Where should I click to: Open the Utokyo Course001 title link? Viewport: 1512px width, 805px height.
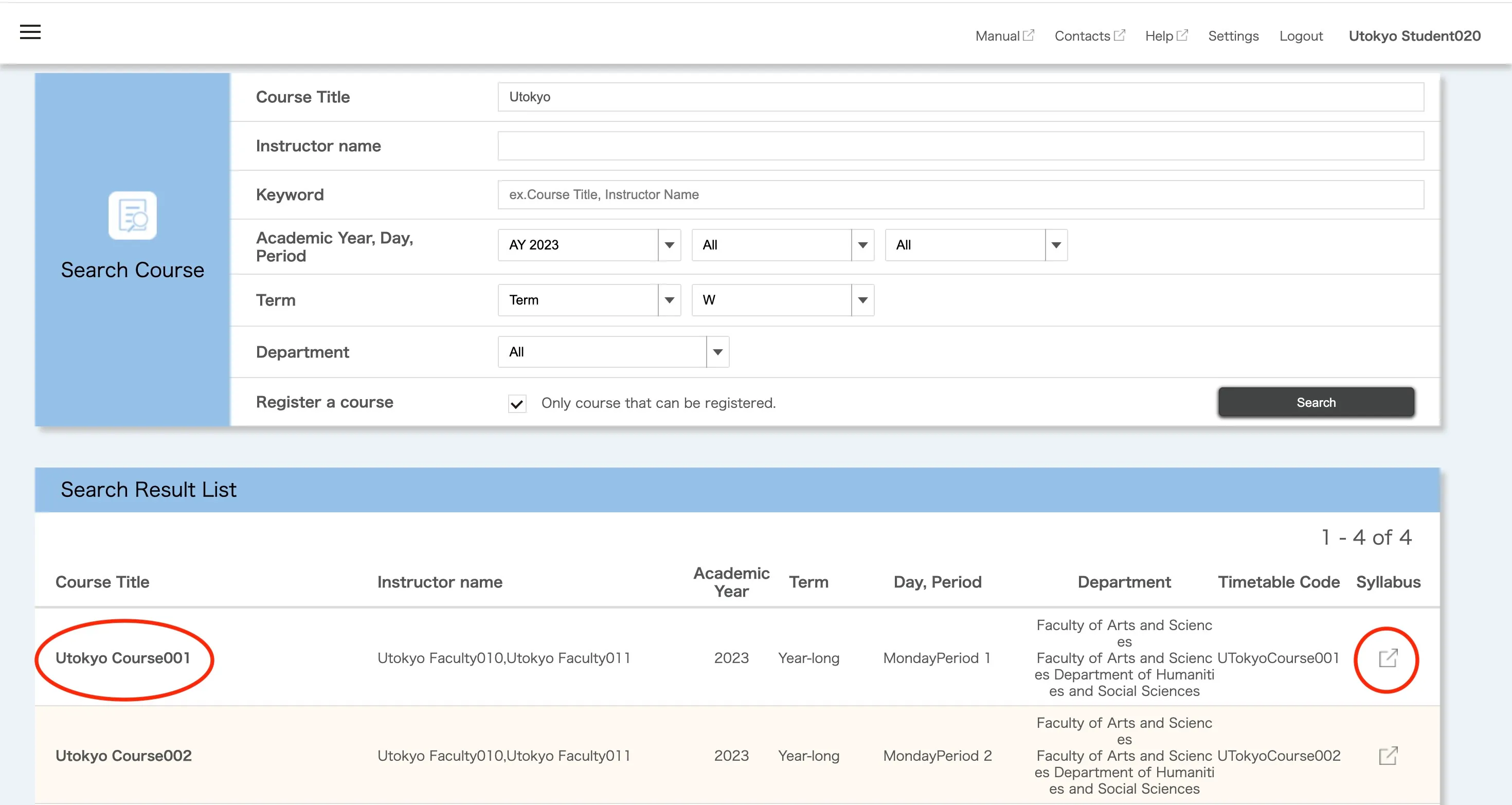pyautogui.click(x=123, y=658)
